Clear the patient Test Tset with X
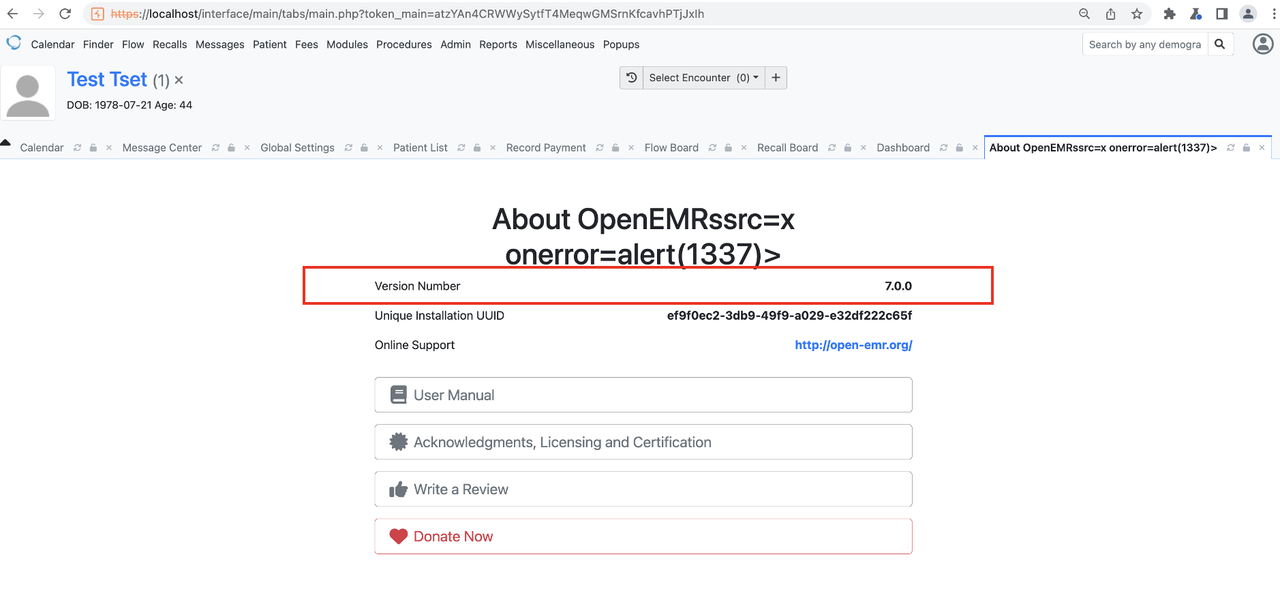Viewport: 1280px width, 600px height. tap(179, 80)
